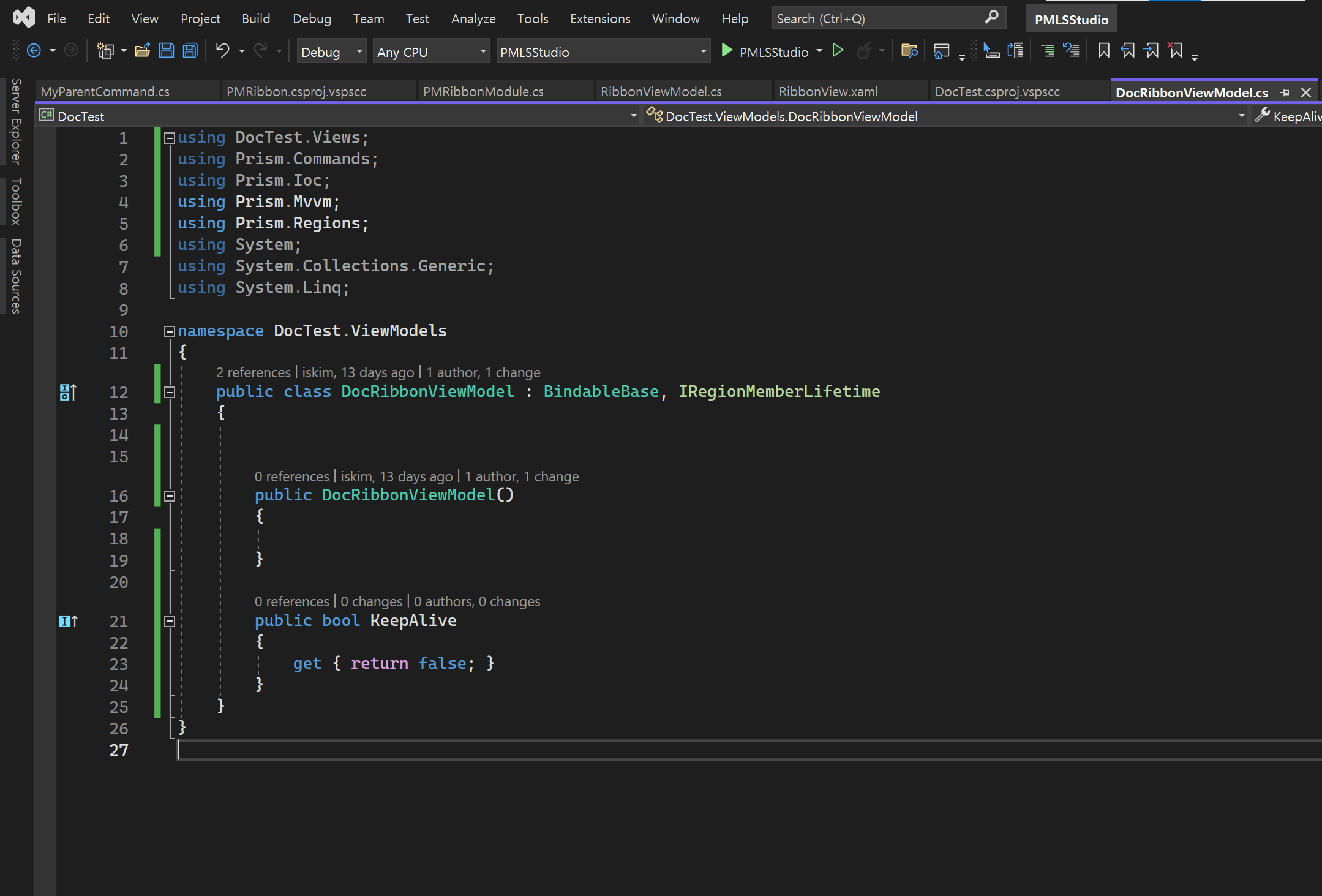Image resolution: width=1322 pixels, height=896 pixels.
Task: Switch to the RibbonView.xaml tab
Action: (x=828, y=92)
